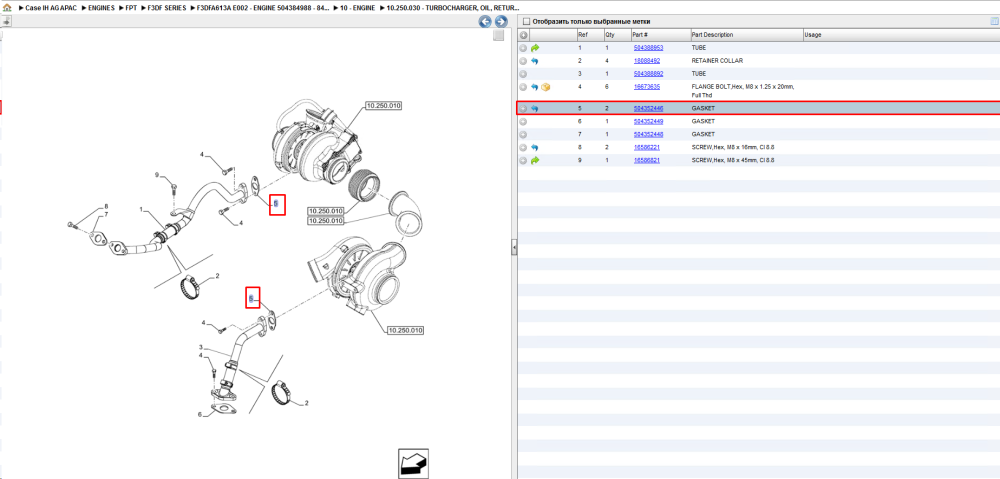Click the orientation arrow icon below the diagram
Screen dimensions: 1000x479
tap(411, 463)
